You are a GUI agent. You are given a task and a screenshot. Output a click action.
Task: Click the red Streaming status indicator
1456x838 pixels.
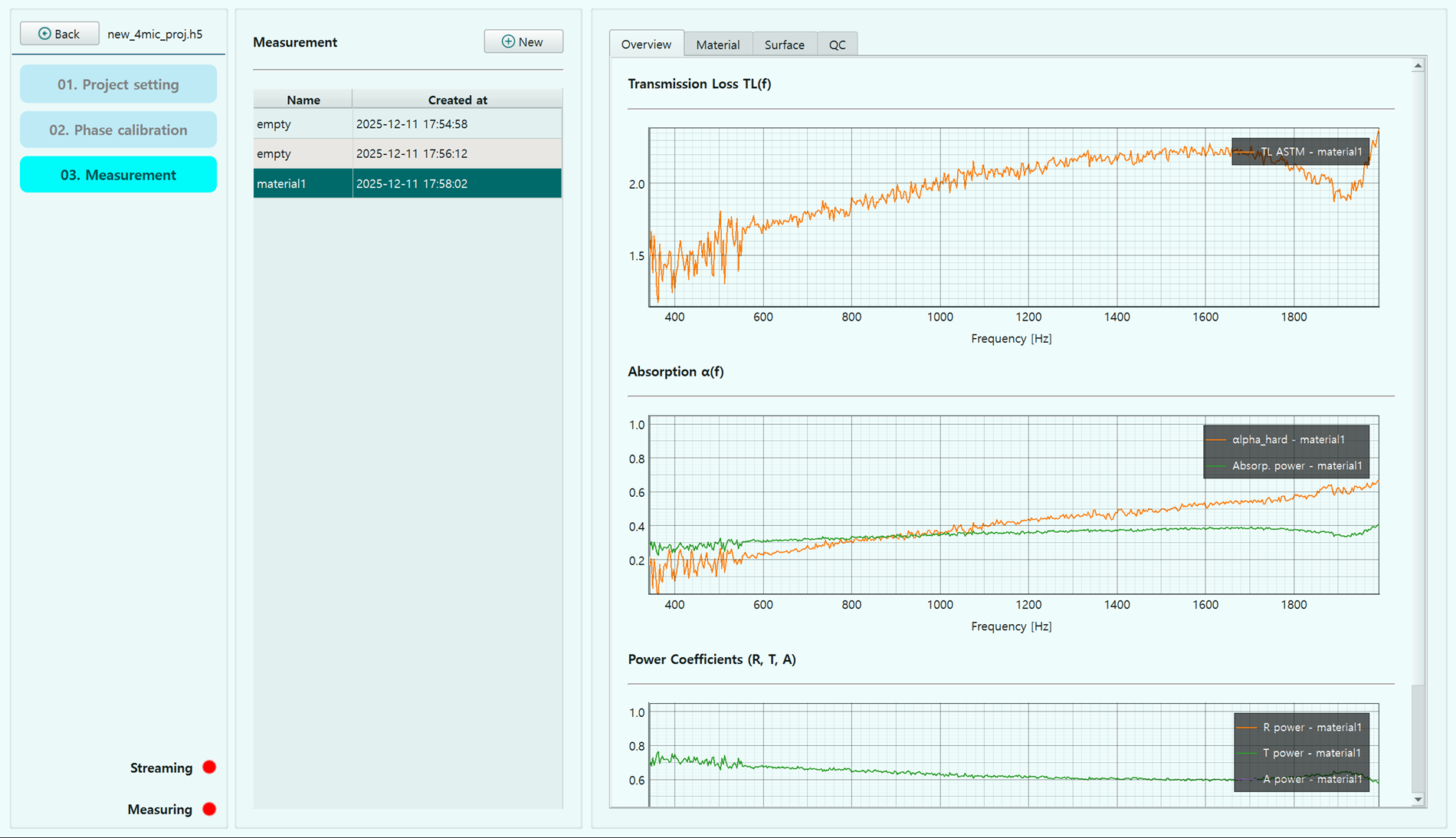(209, 767)
